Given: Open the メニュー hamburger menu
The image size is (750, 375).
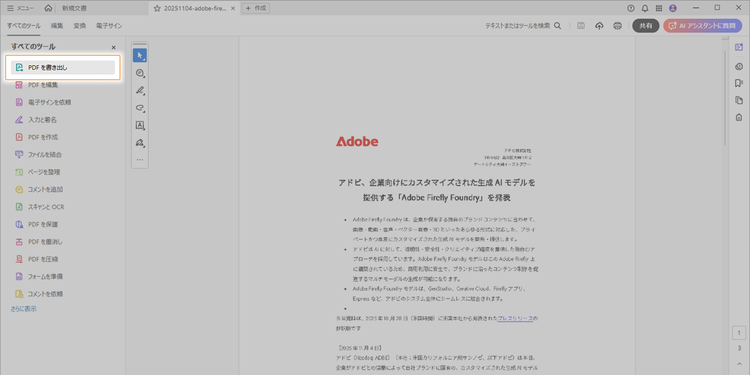Looking at the screenshot, I should pyautogui.click(x=21, y=8).
